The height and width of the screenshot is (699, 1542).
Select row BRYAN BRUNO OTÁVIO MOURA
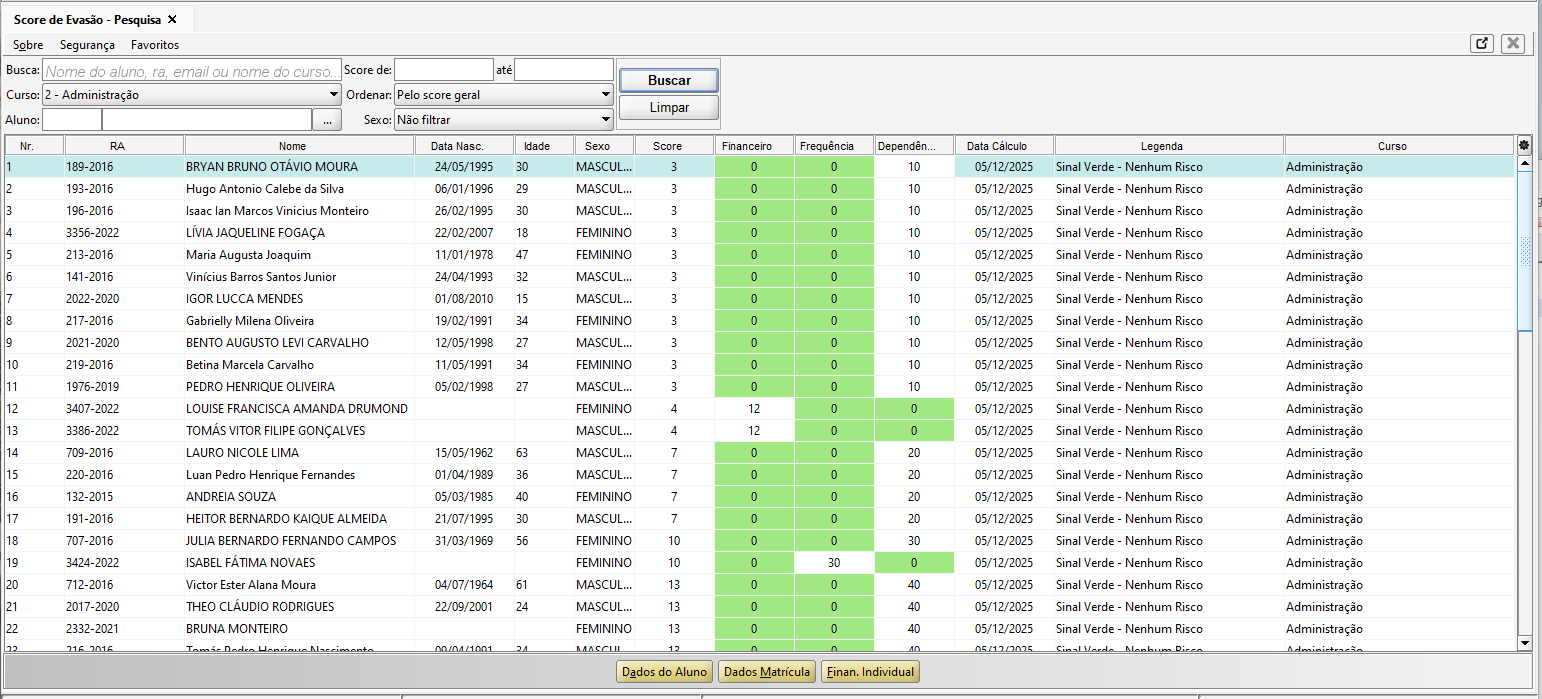click(x=760, y=167)
